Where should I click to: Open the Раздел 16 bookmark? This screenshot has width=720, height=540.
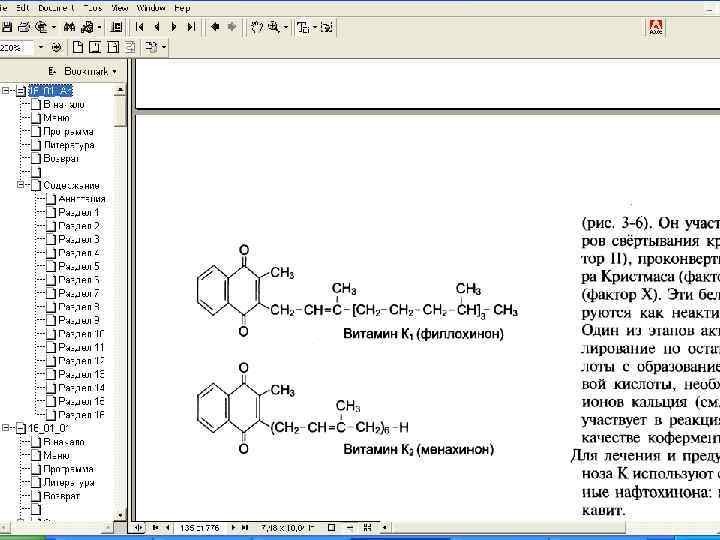tap(81, 415)
